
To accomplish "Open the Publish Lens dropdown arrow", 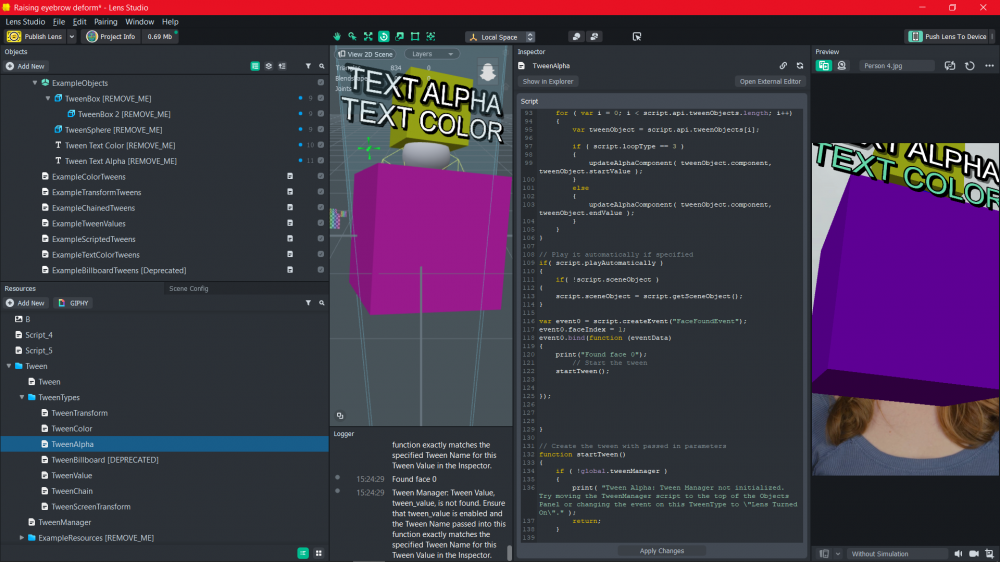I will [x=71, y=36].
